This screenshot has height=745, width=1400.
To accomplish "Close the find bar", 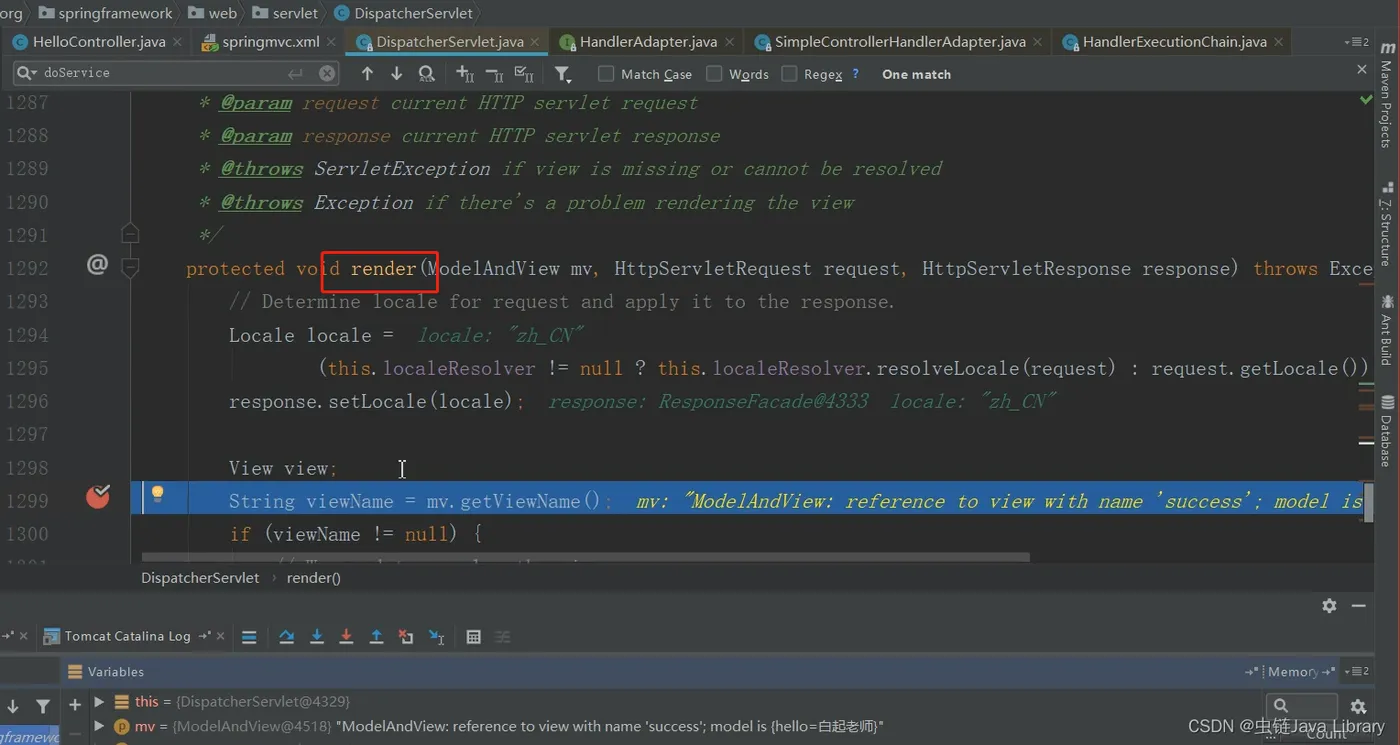I will point(1361,69).
